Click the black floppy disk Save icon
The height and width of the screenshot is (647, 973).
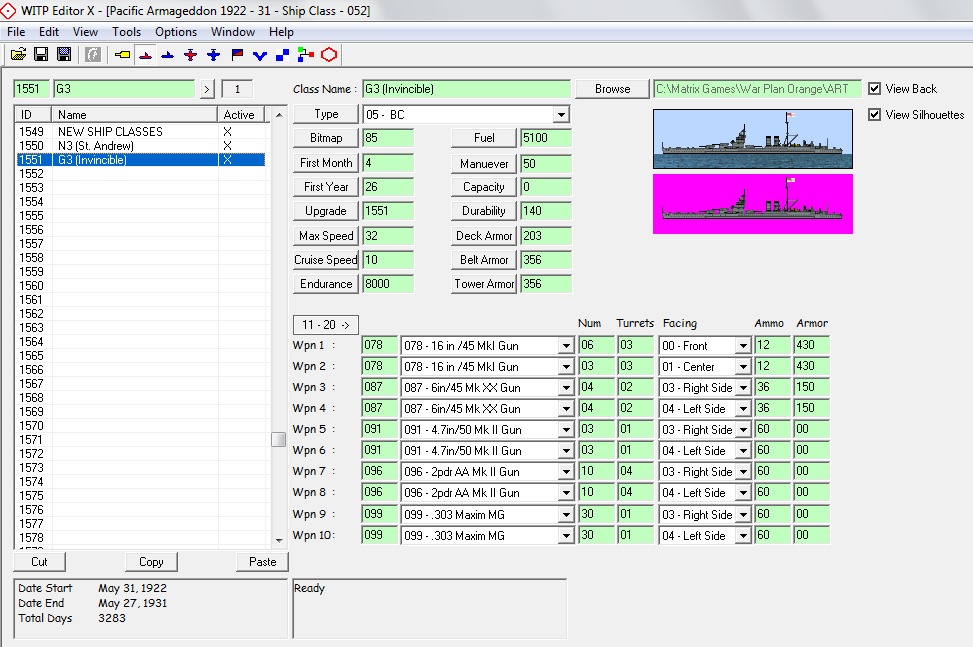coord(41,55)
